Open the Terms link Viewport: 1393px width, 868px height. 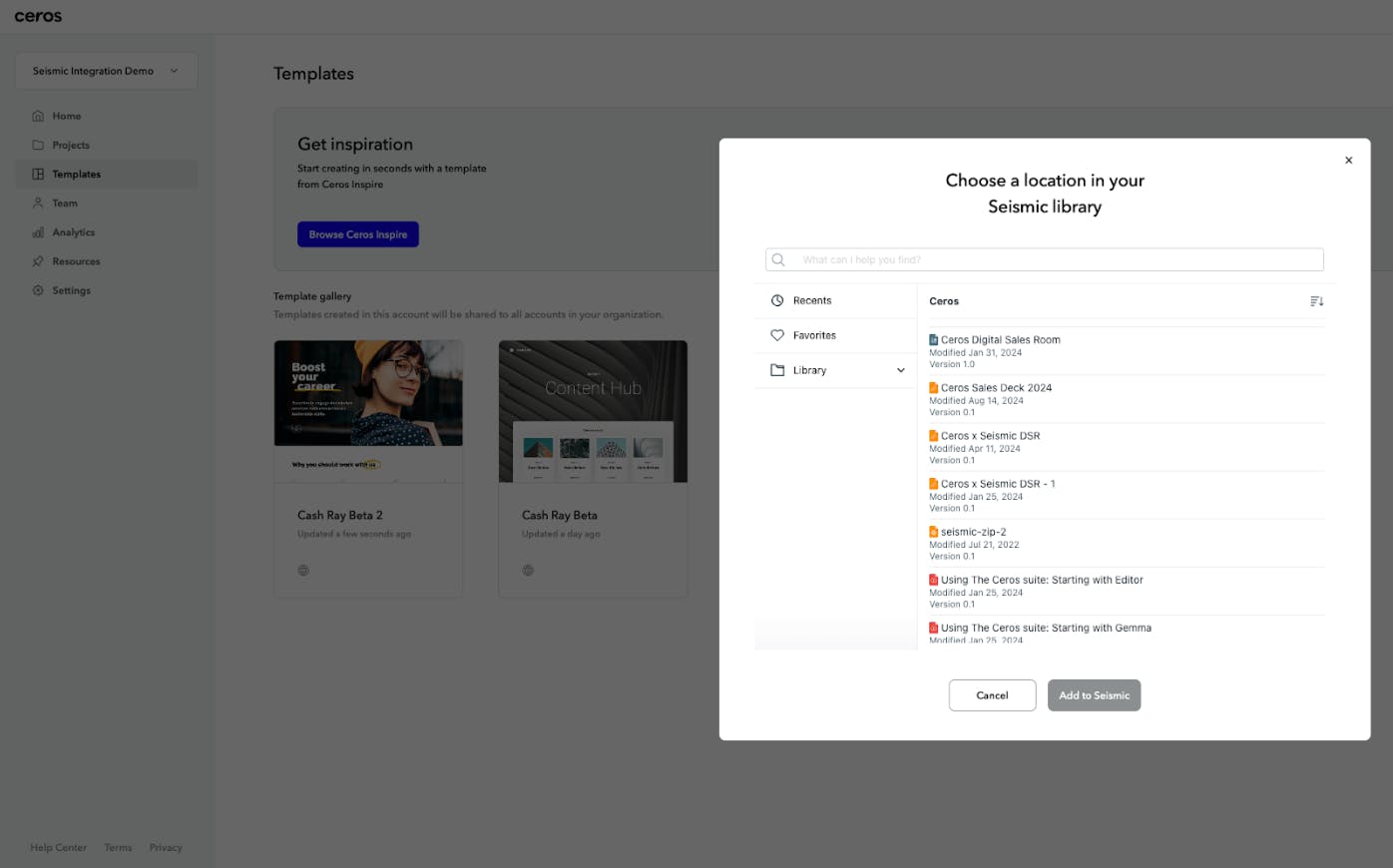tap(118, 848)
